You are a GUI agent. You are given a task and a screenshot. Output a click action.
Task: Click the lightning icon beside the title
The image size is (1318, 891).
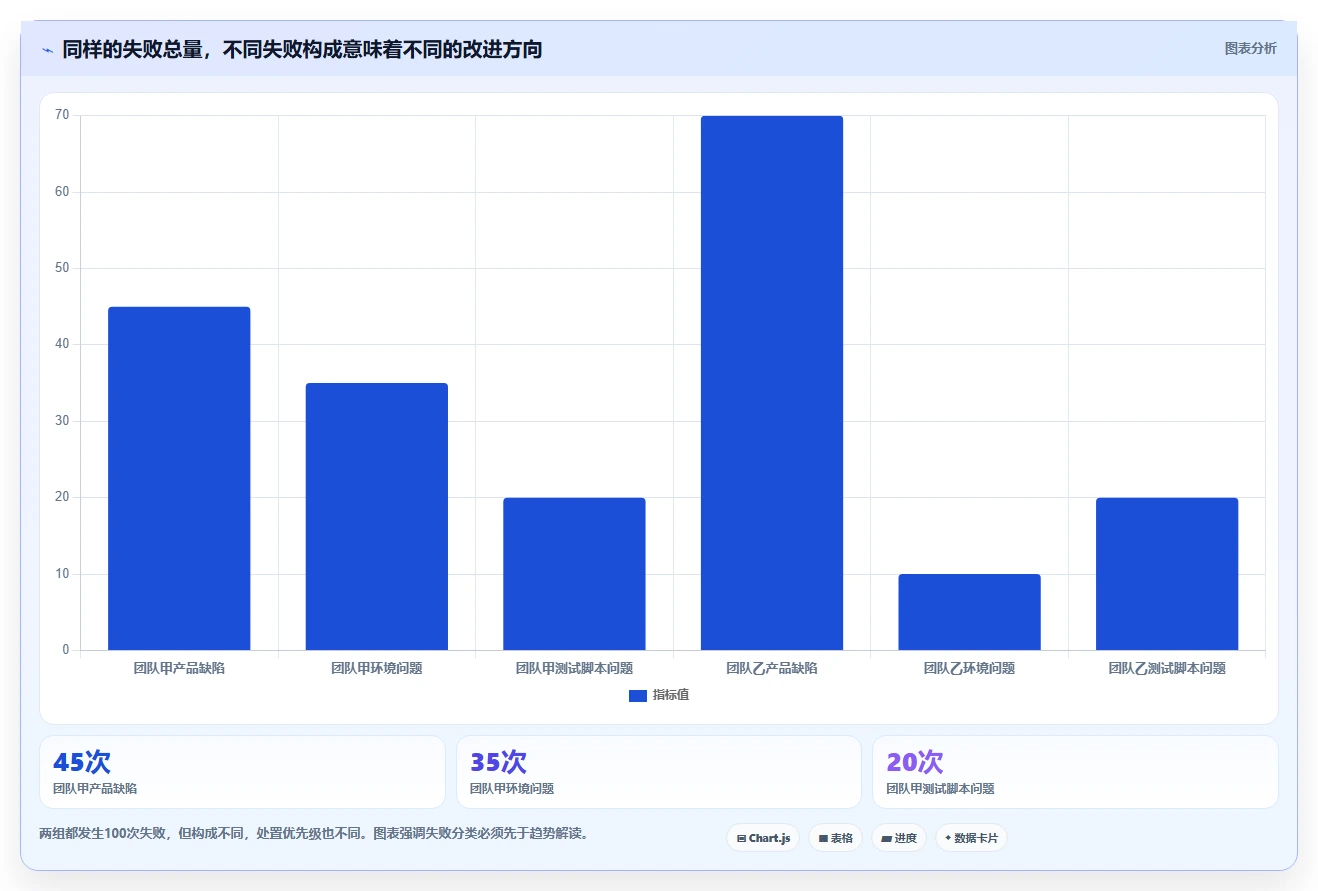coord(47,50)
